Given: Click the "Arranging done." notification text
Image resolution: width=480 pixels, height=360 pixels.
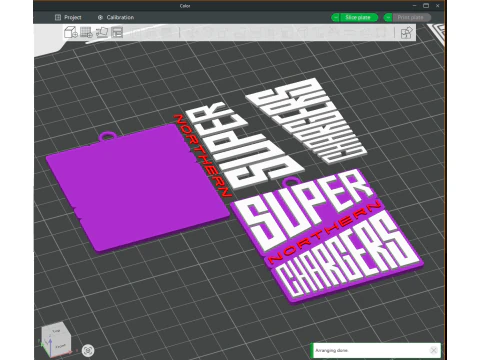Looking at the screenshot, I should tap(332, 350).
